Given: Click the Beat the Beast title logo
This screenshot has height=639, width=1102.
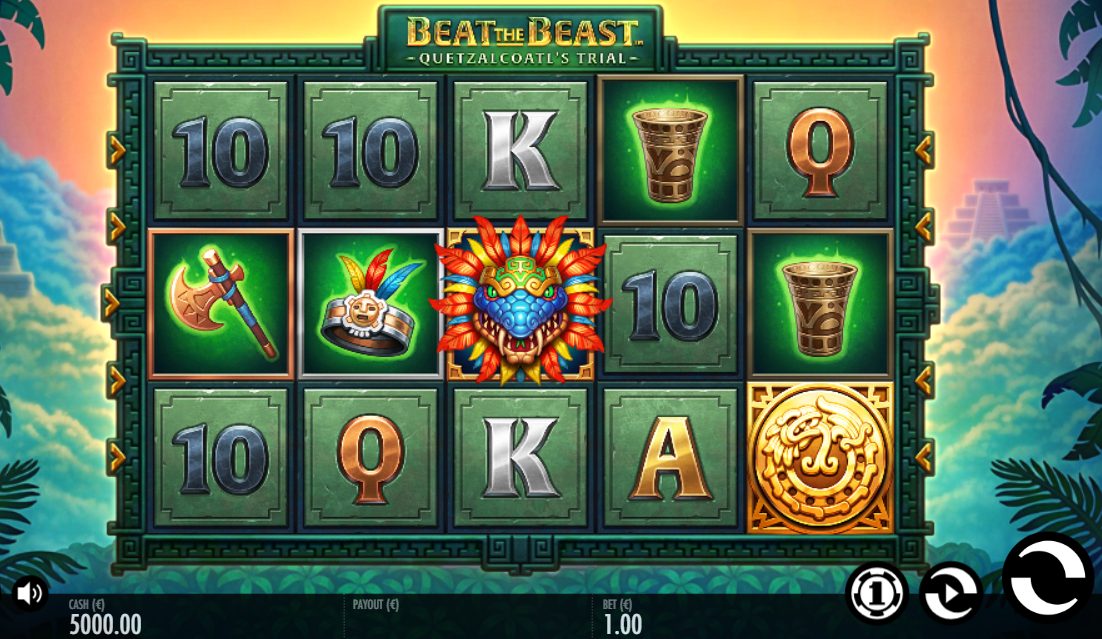Looking at the screenshot, I should 521,40.
